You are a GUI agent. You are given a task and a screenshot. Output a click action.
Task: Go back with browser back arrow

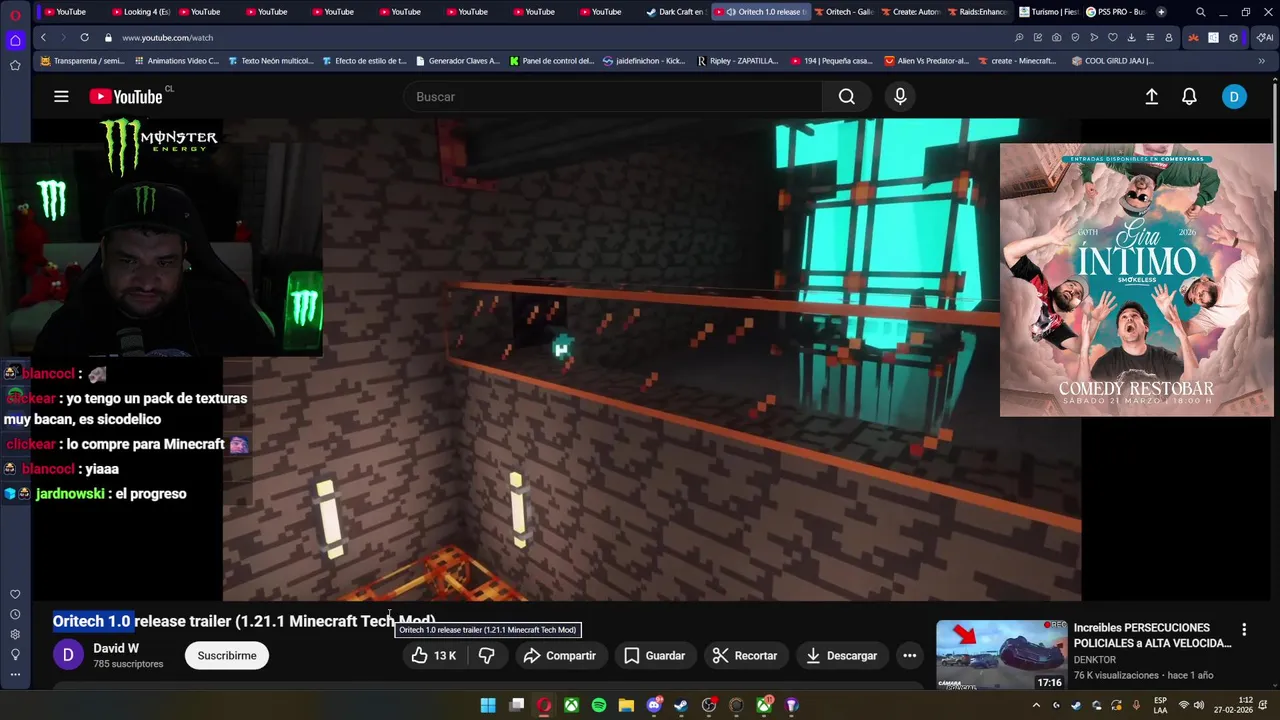(43, 37)
